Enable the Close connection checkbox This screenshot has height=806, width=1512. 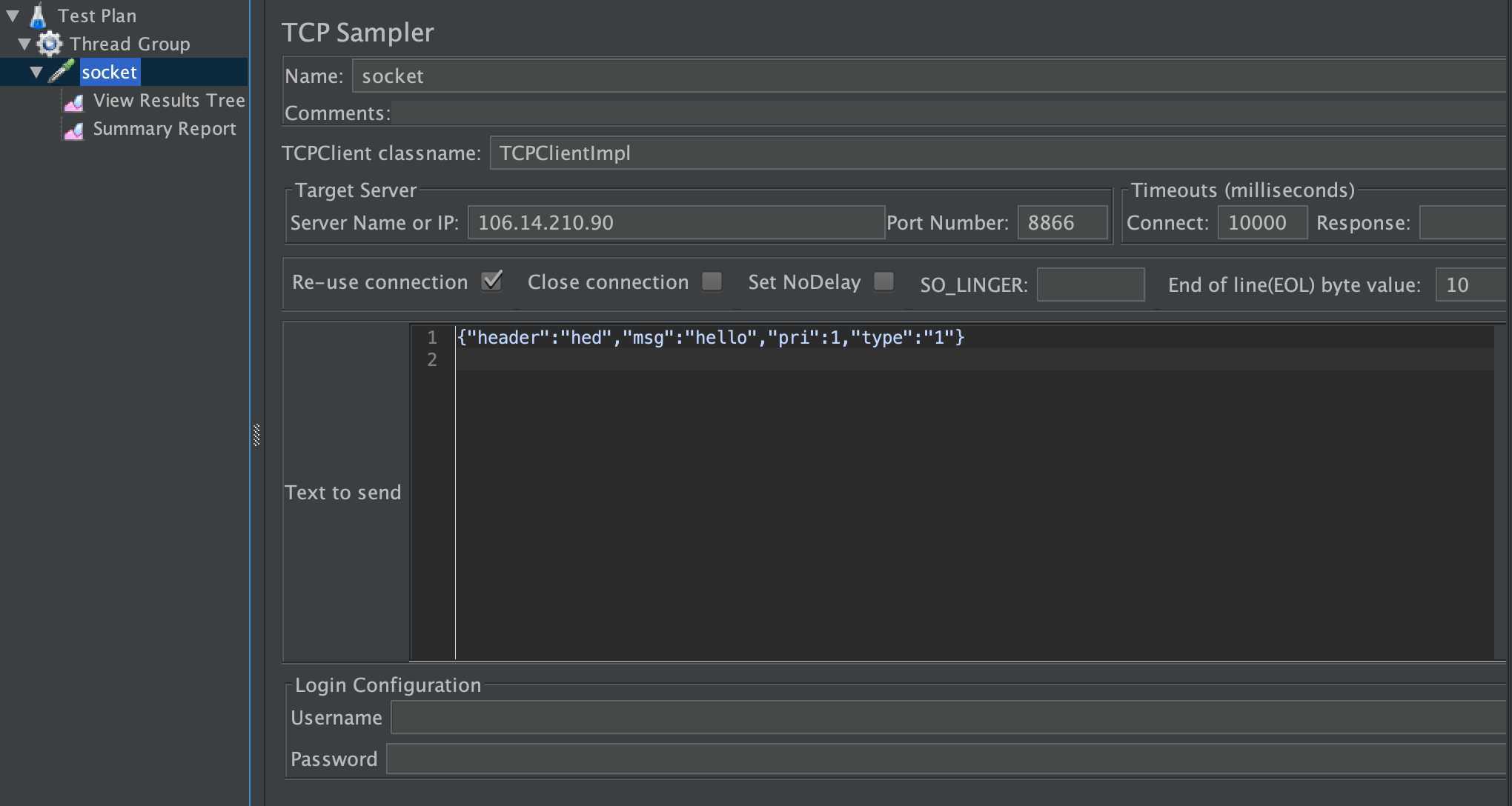pyautogui.click(x=712, y=282)
